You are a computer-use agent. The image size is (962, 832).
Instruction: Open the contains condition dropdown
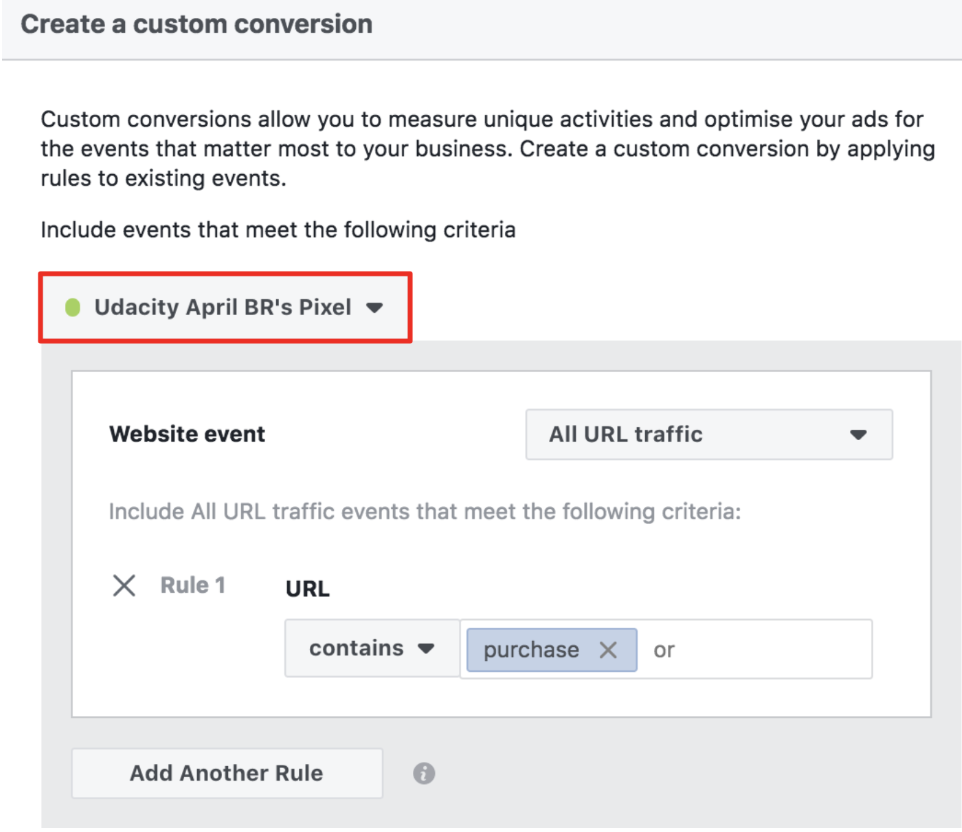371,648
